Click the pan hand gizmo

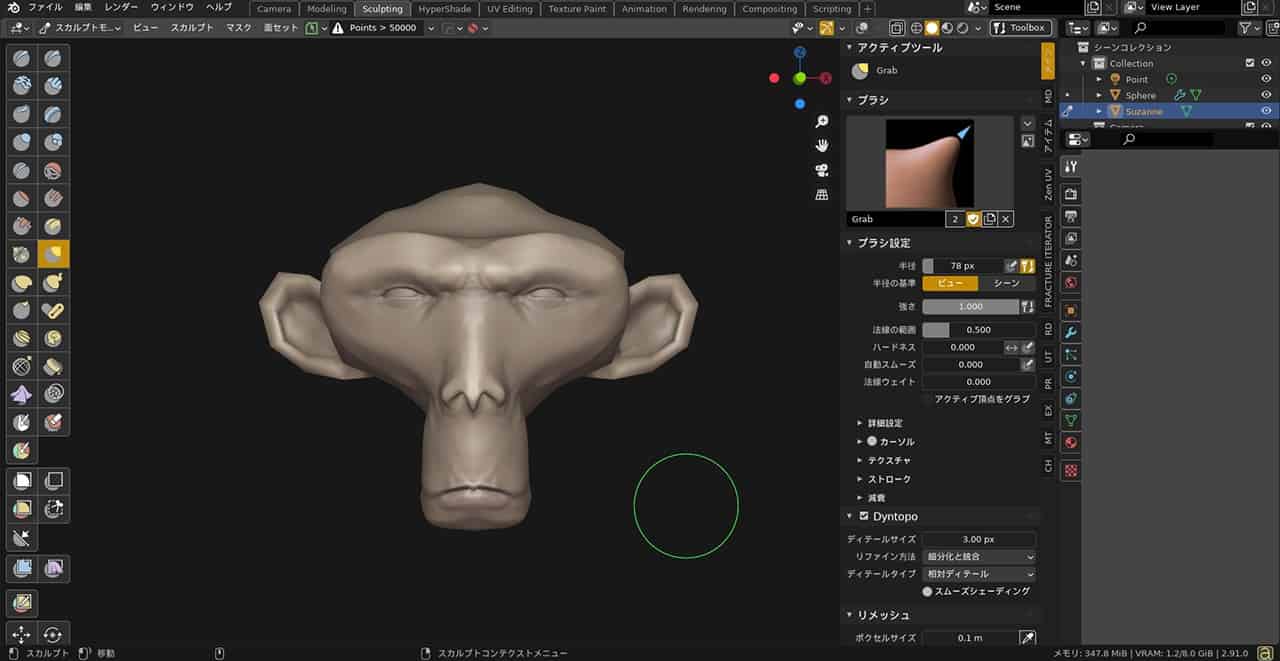[x=822, y=146]
